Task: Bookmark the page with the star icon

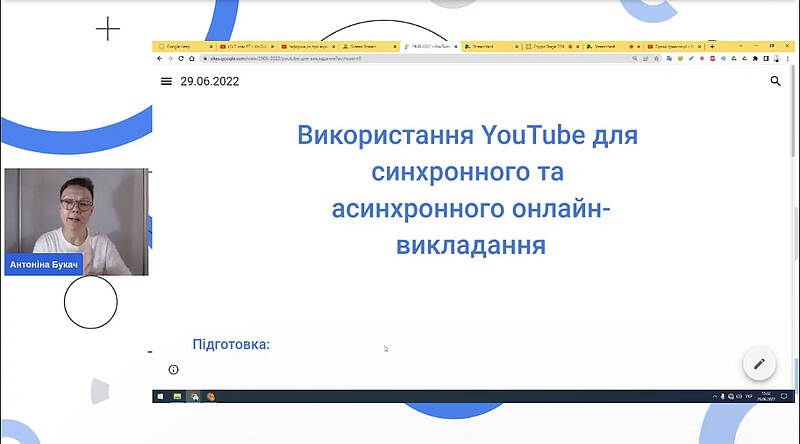Action: pos(657,59)
